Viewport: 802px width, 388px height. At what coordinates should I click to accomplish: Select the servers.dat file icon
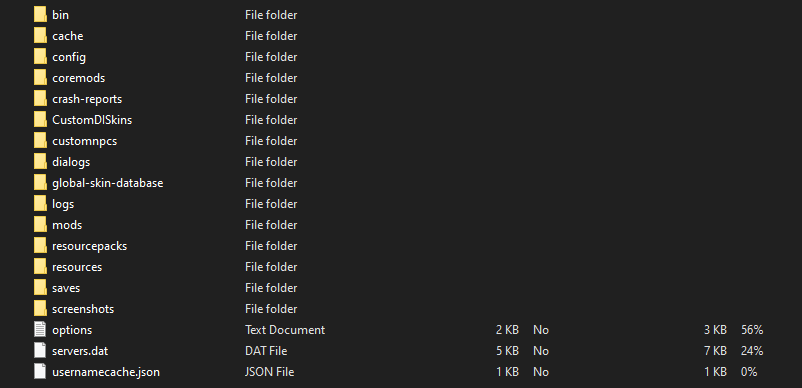(x=40, y=351)
